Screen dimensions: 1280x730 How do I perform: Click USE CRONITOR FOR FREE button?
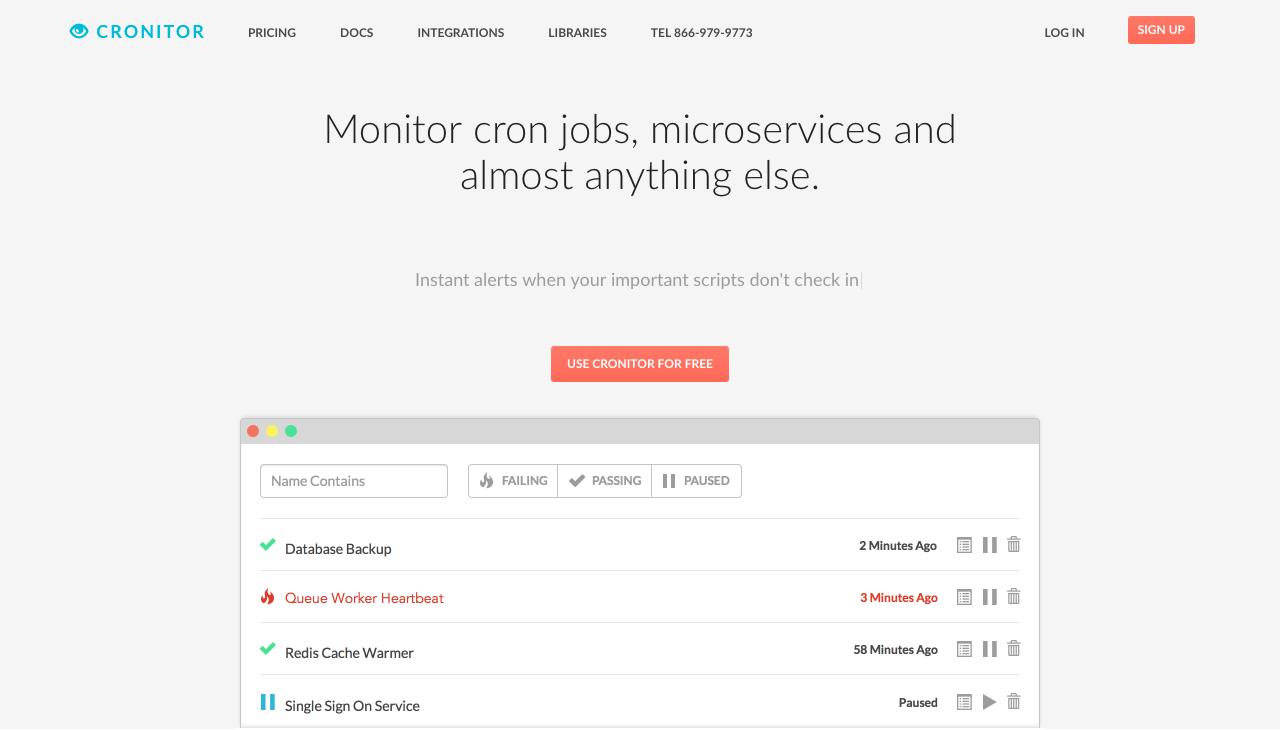pyautogui.click(x=640, y=364)
